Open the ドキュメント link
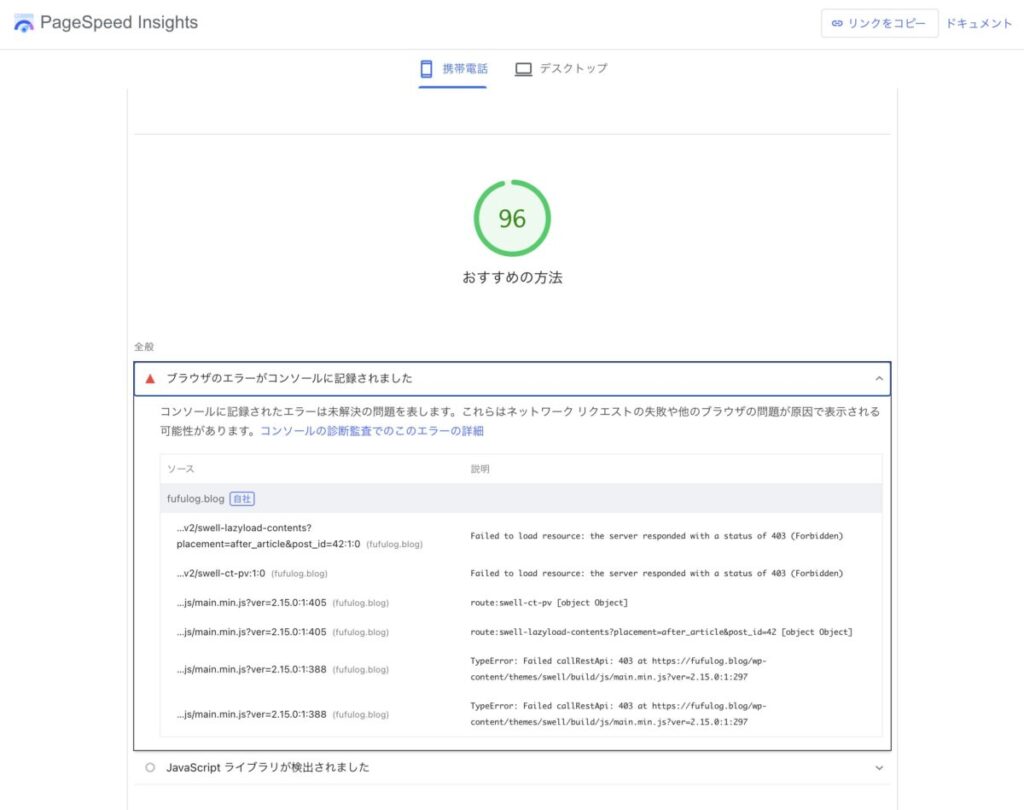The image size is (1024, 810). 979,23
